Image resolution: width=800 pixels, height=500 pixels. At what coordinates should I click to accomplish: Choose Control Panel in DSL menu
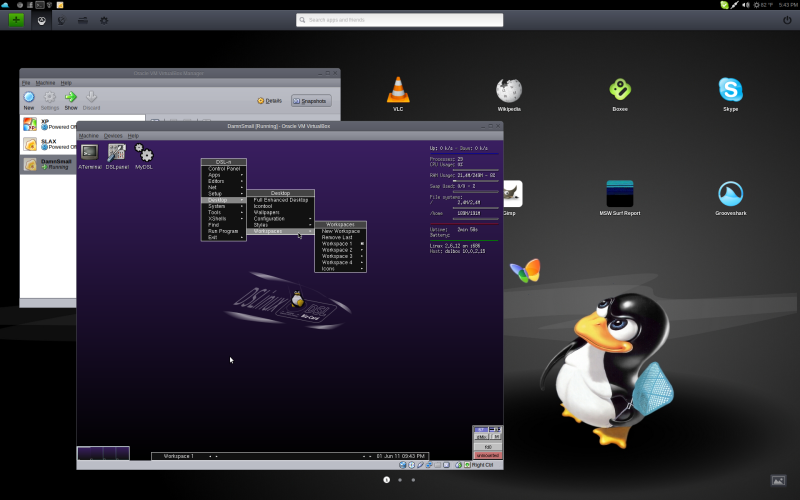pyautogui.click(x=223, y=168)
